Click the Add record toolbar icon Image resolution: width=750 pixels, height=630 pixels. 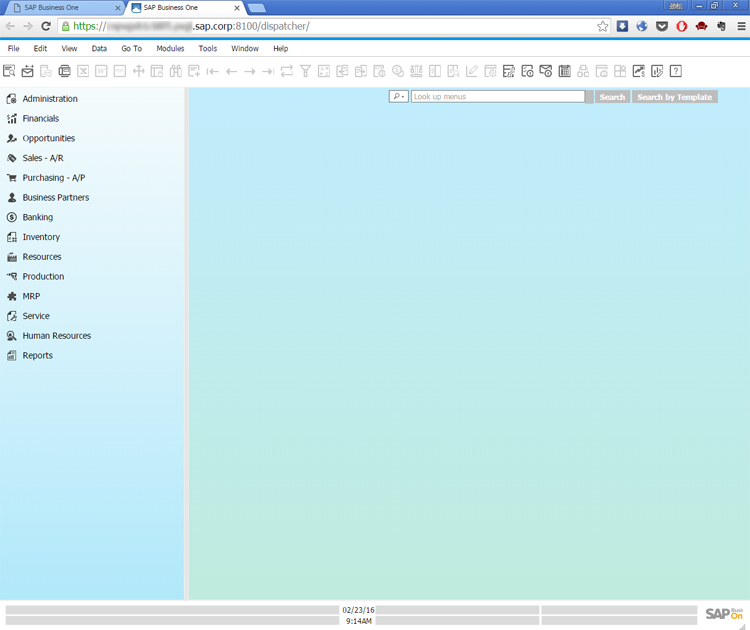point(194,71)
